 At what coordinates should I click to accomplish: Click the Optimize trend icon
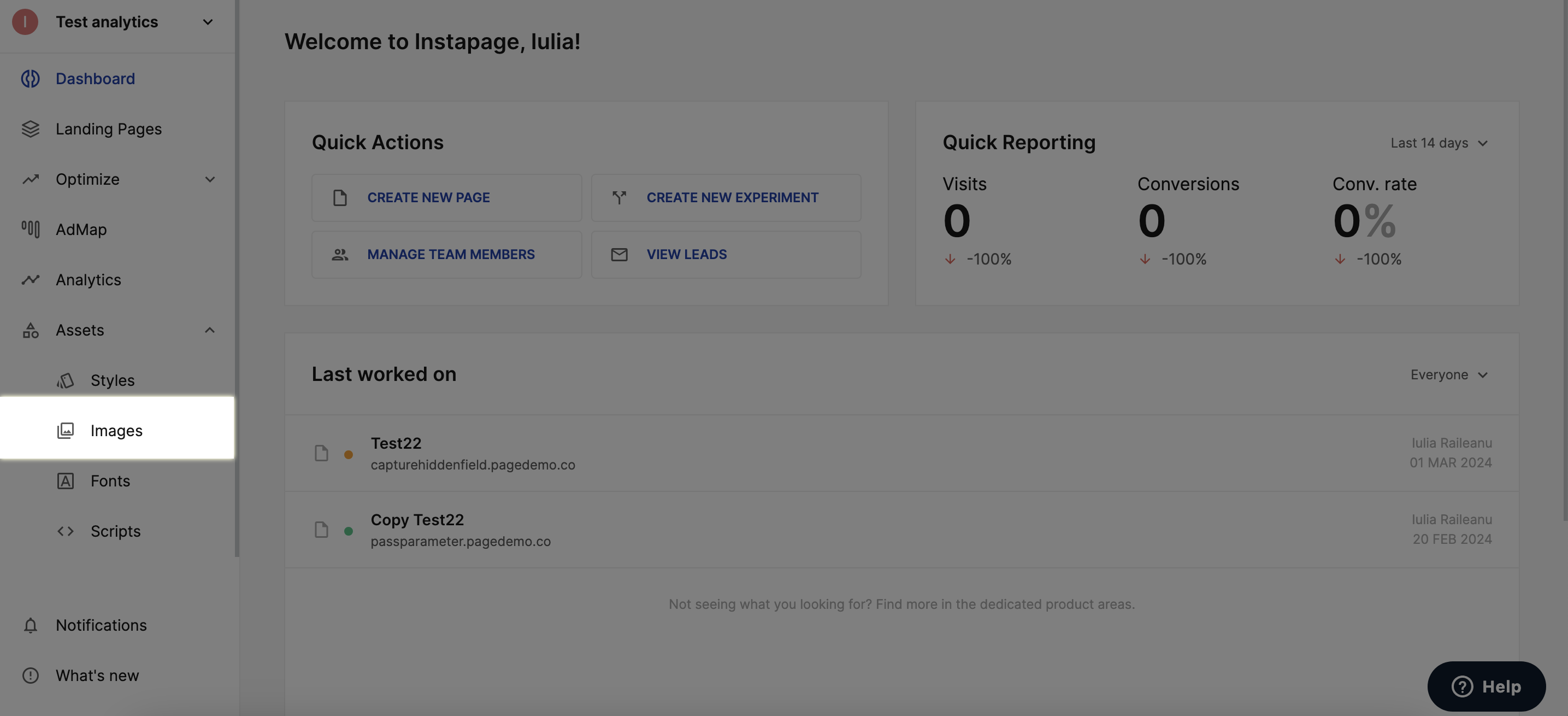click(x=31, y=179)
